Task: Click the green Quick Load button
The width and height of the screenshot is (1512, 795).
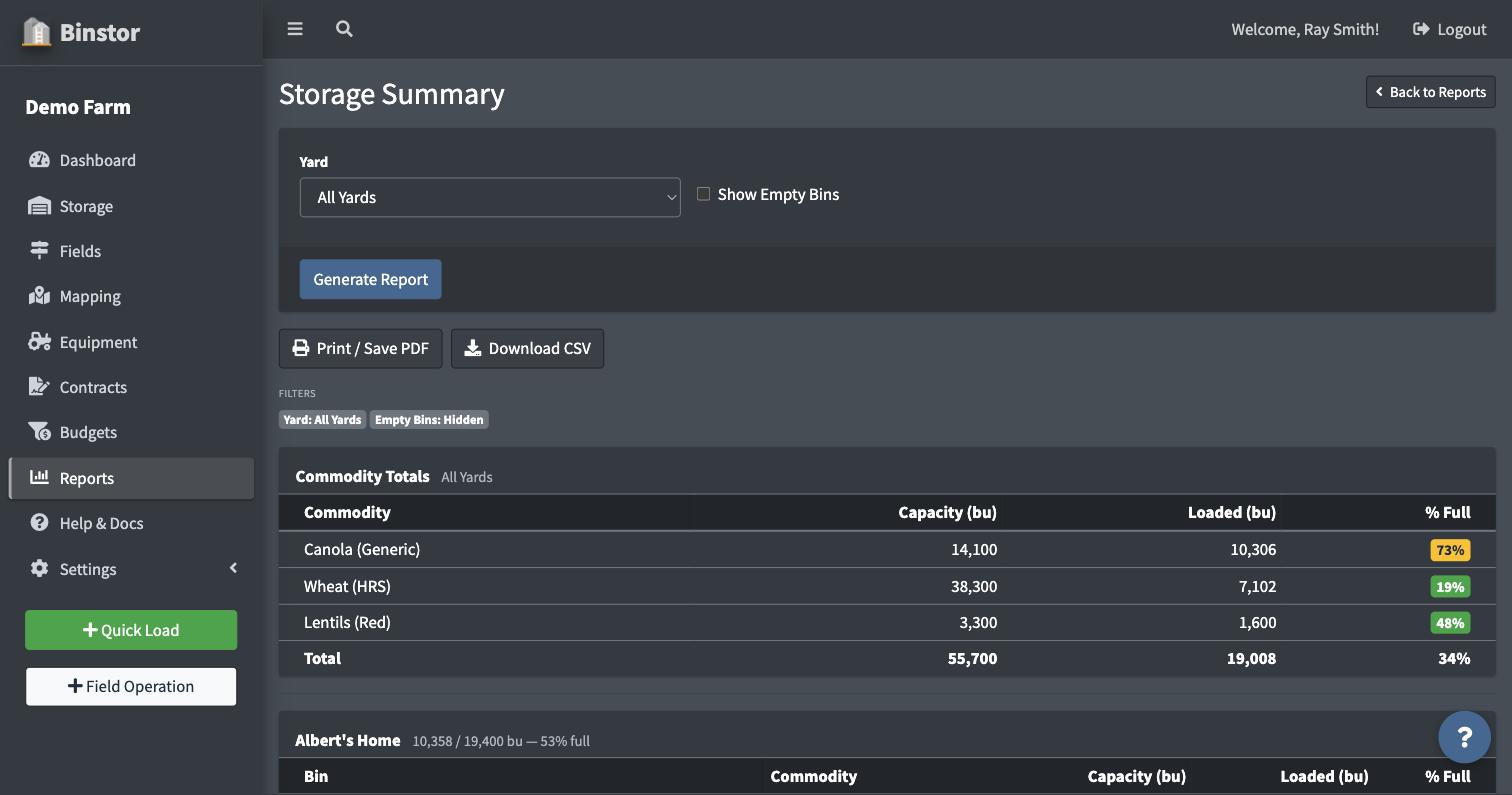Action: [131, 630]
